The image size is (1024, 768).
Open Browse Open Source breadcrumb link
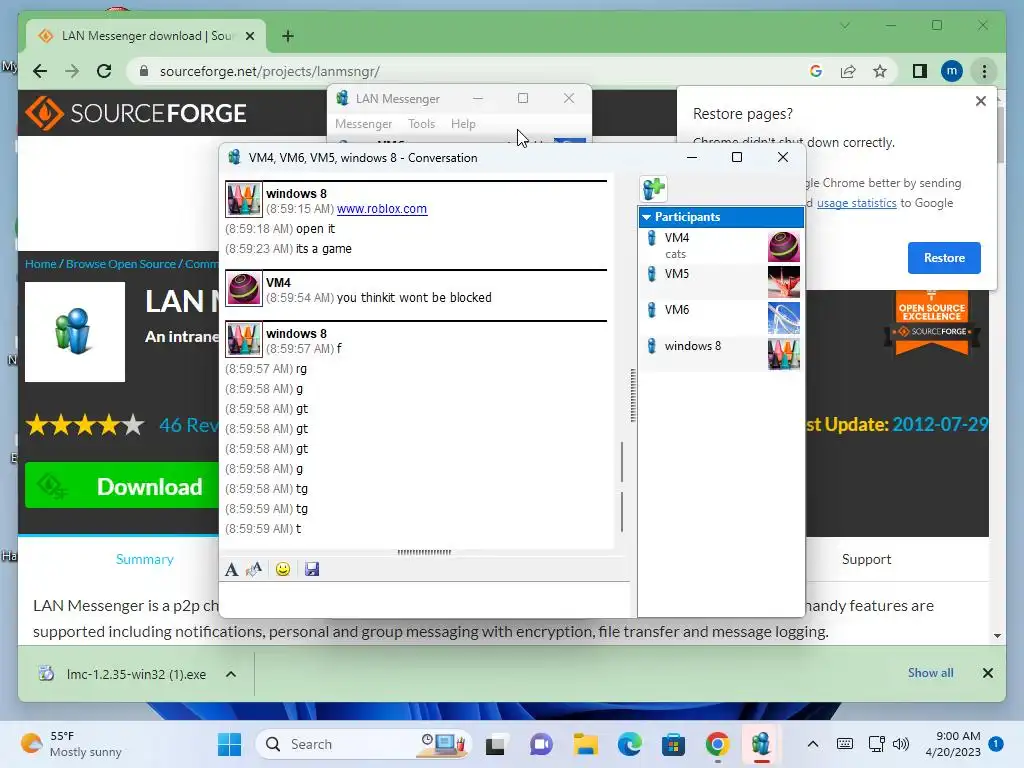pyautogui.click(x=121, y=264)
